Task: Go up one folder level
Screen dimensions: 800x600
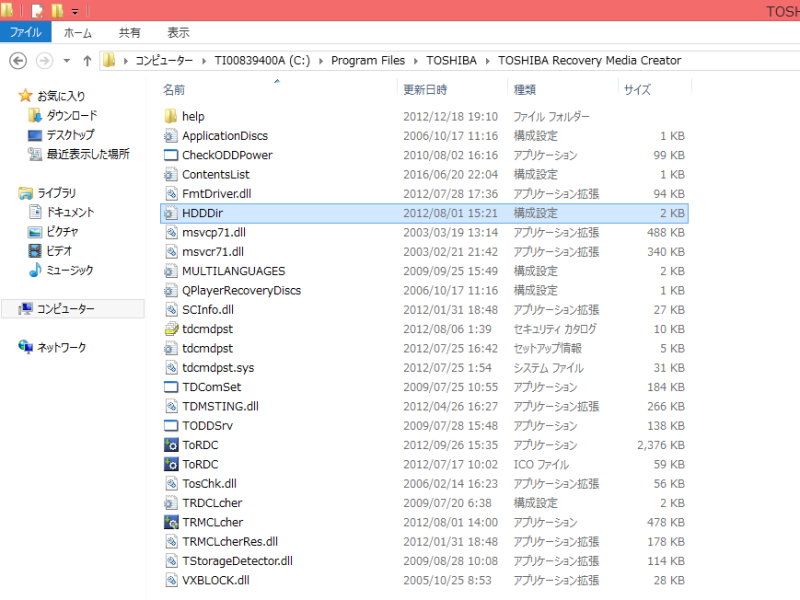Action: pyautogui.click(x=87, y=61)
